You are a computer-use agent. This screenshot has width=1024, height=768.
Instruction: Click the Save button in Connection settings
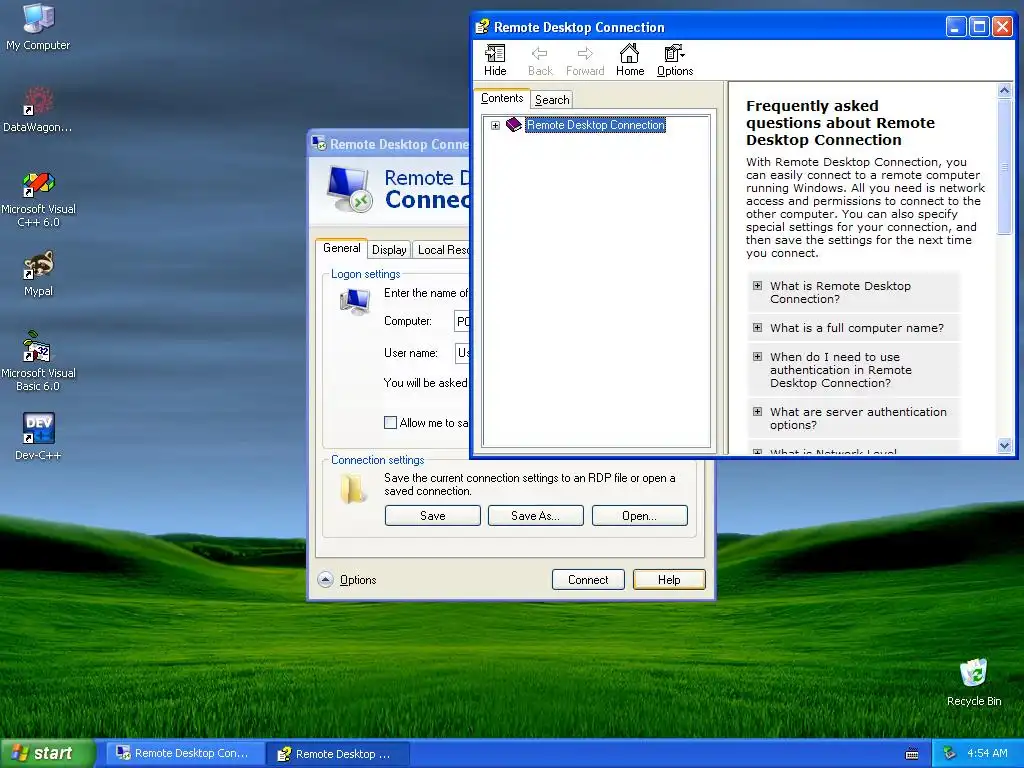pos(432,515)
